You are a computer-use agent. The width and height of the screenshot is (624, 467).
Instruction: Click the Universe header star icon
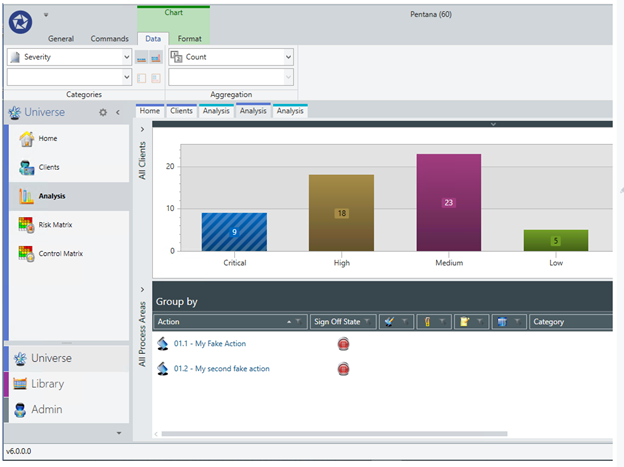tap(15, 113)
